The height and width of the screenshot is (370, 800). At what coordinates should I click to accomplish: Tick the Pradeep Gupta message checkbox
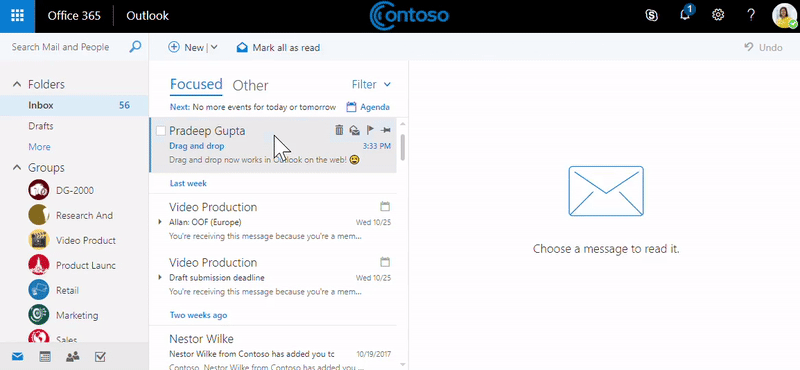[161, 131]
